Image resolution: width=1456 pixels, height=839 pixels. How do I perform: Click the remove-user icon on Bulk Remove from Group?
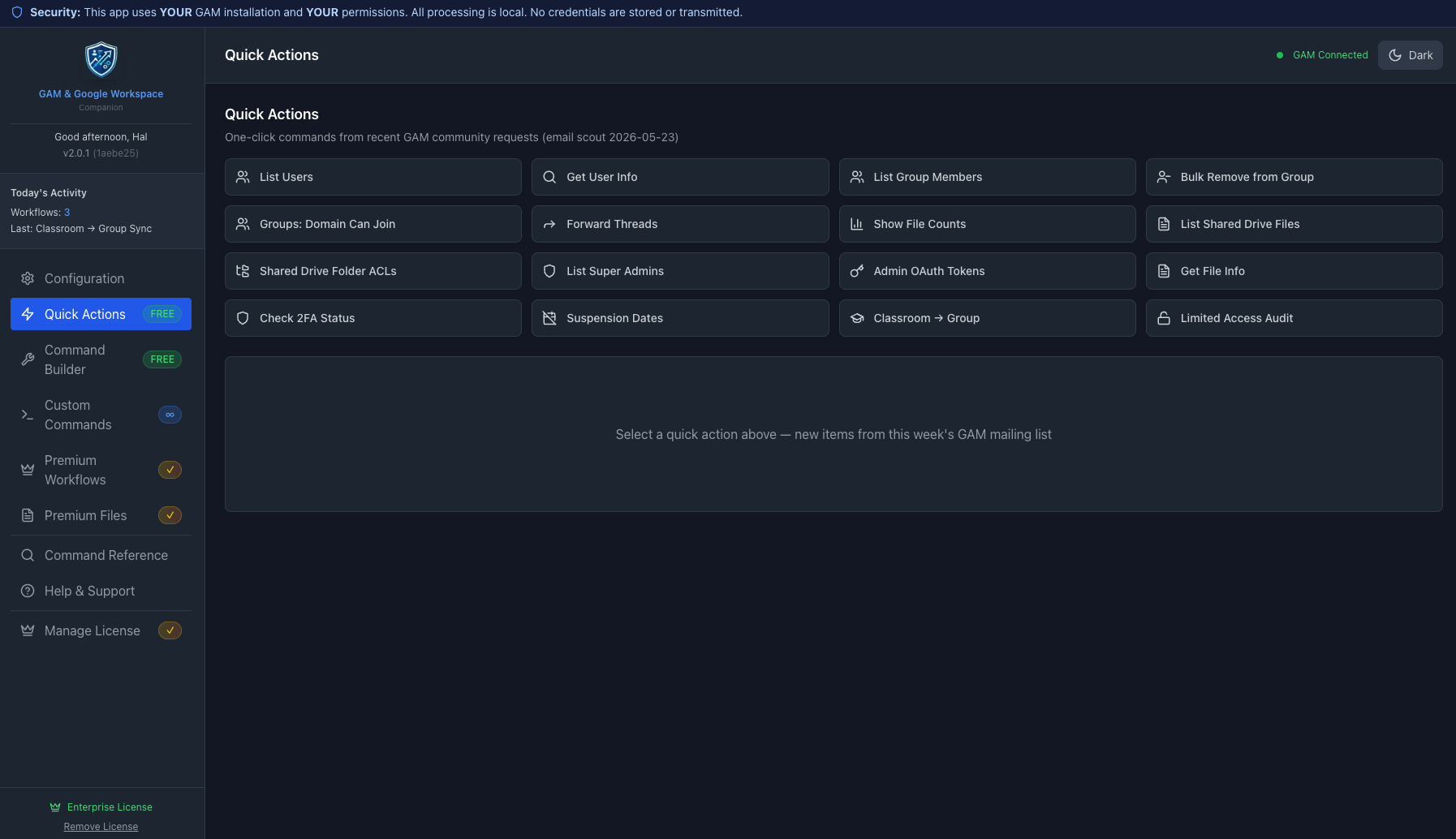(x=1164, y=177)
